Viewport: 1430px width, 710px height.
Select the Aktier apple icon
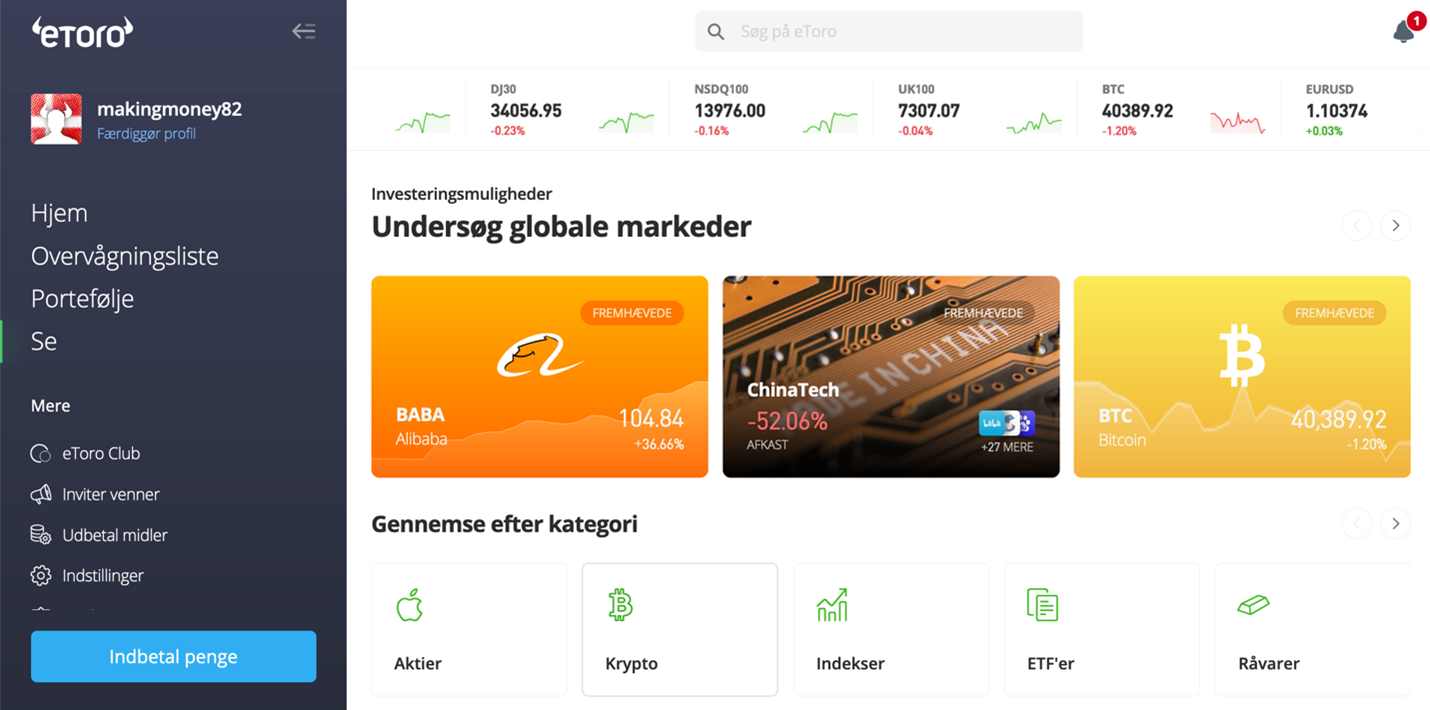[x=410, y=605]
